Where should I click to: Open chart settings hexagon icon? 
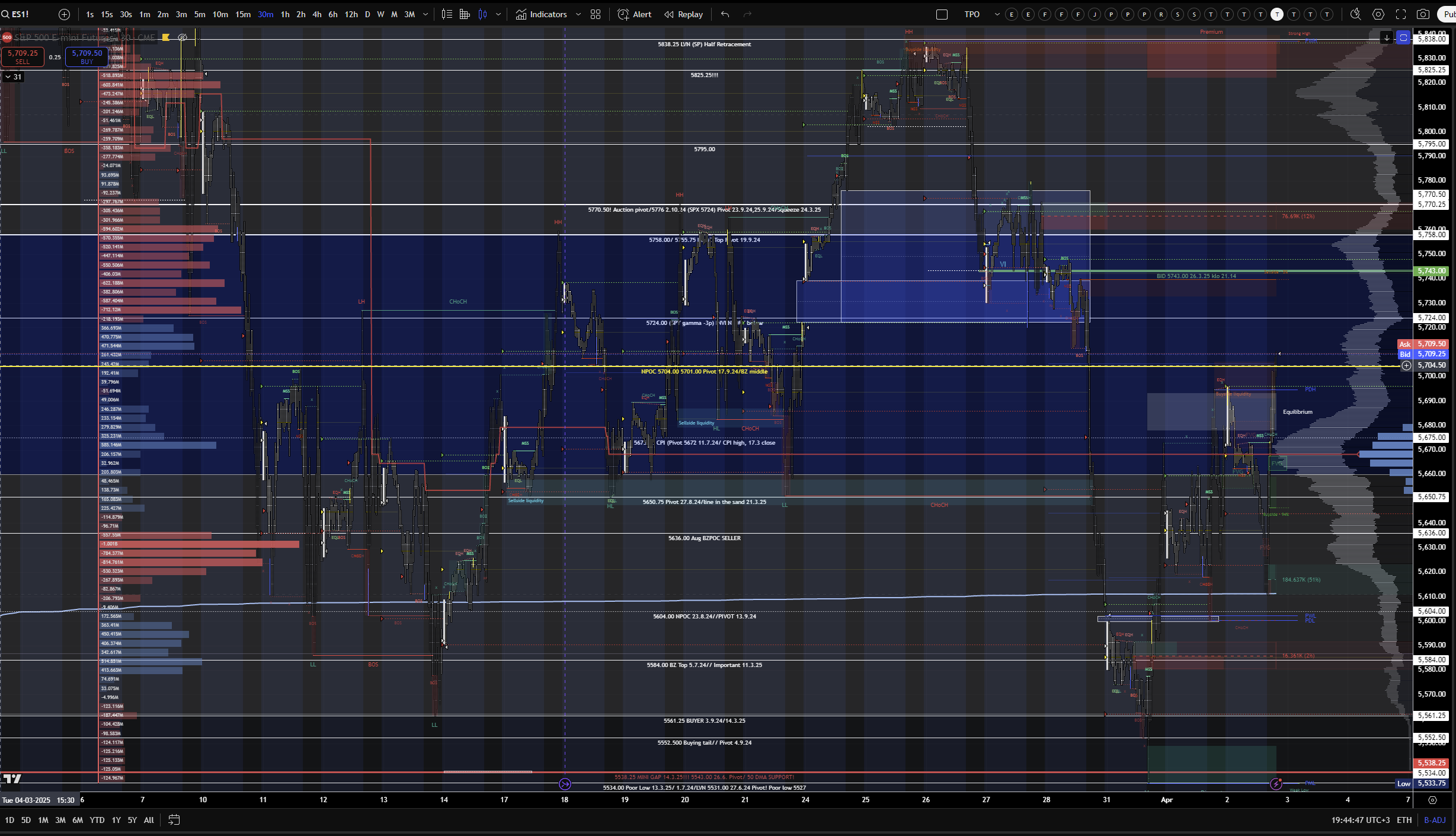coord(1378,14)
